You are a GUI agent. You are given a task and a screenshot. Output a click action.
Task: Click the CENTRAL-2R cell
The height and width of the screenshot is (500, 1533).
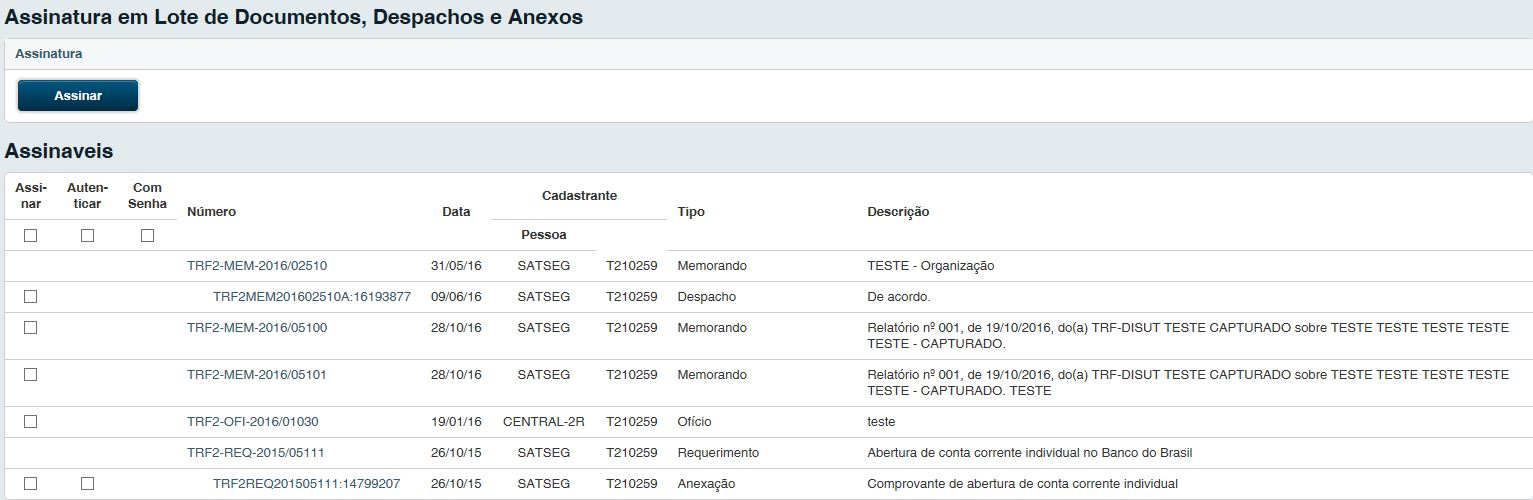(544, 422)
